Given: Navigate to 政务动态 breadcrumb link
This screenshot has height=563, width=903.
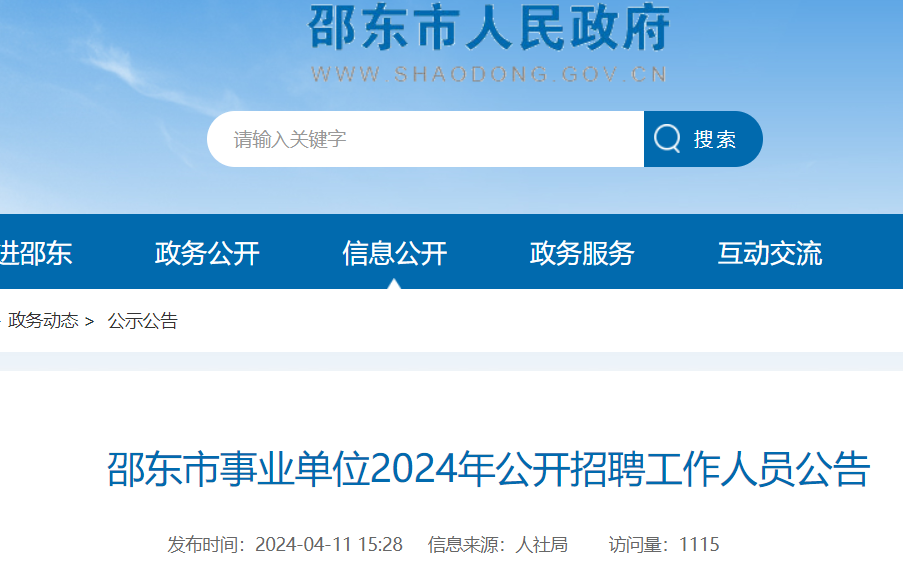Looking at the screenshot, I should (x=43, y=321).
